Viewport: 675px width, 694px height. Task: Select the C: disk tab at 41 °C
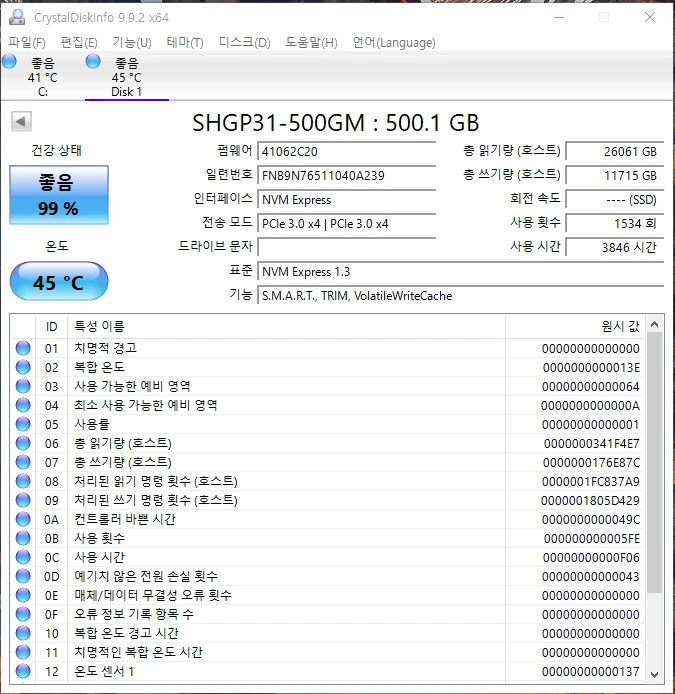coord(42,77)
